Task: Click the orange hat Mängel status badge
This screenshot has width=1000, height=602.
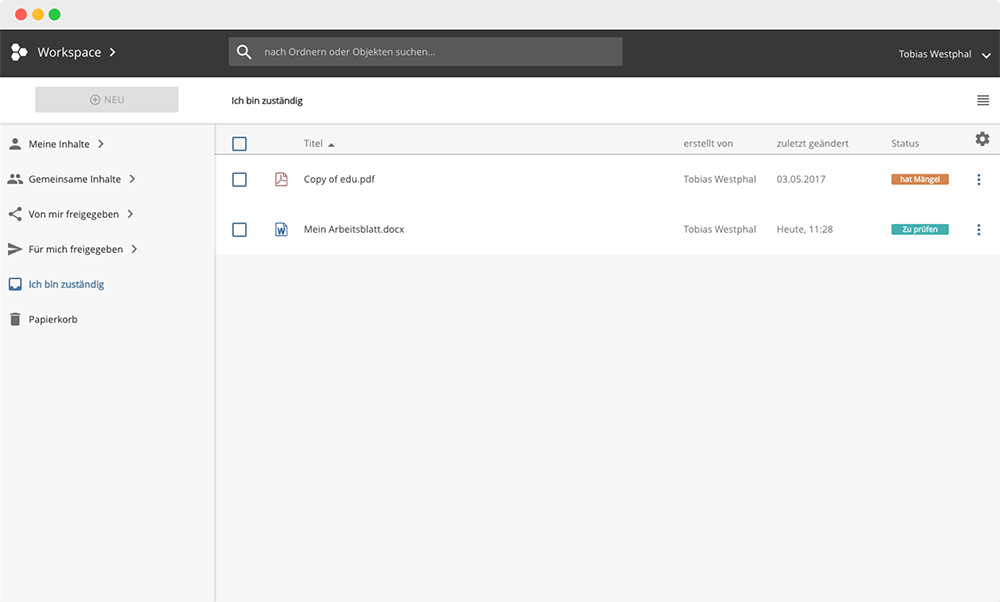Action: 918,179
